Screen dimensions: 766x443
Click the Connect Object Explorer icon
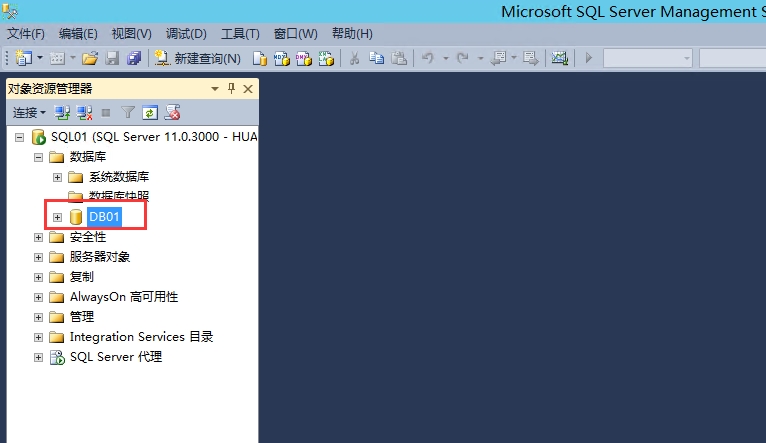click(62, 113)
